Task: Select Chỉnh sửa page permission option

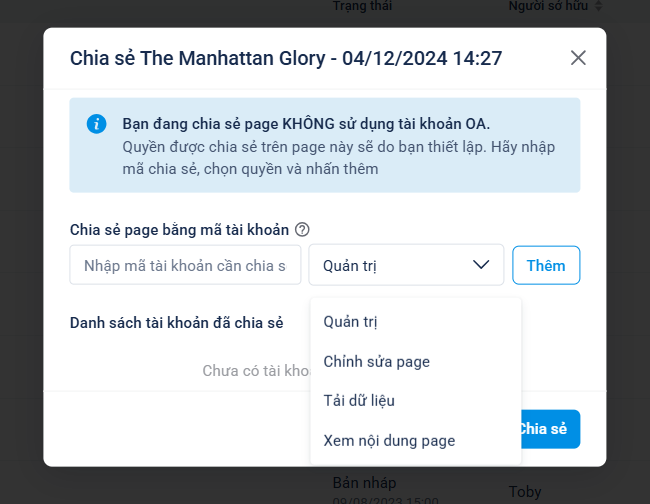Action: 376,361
